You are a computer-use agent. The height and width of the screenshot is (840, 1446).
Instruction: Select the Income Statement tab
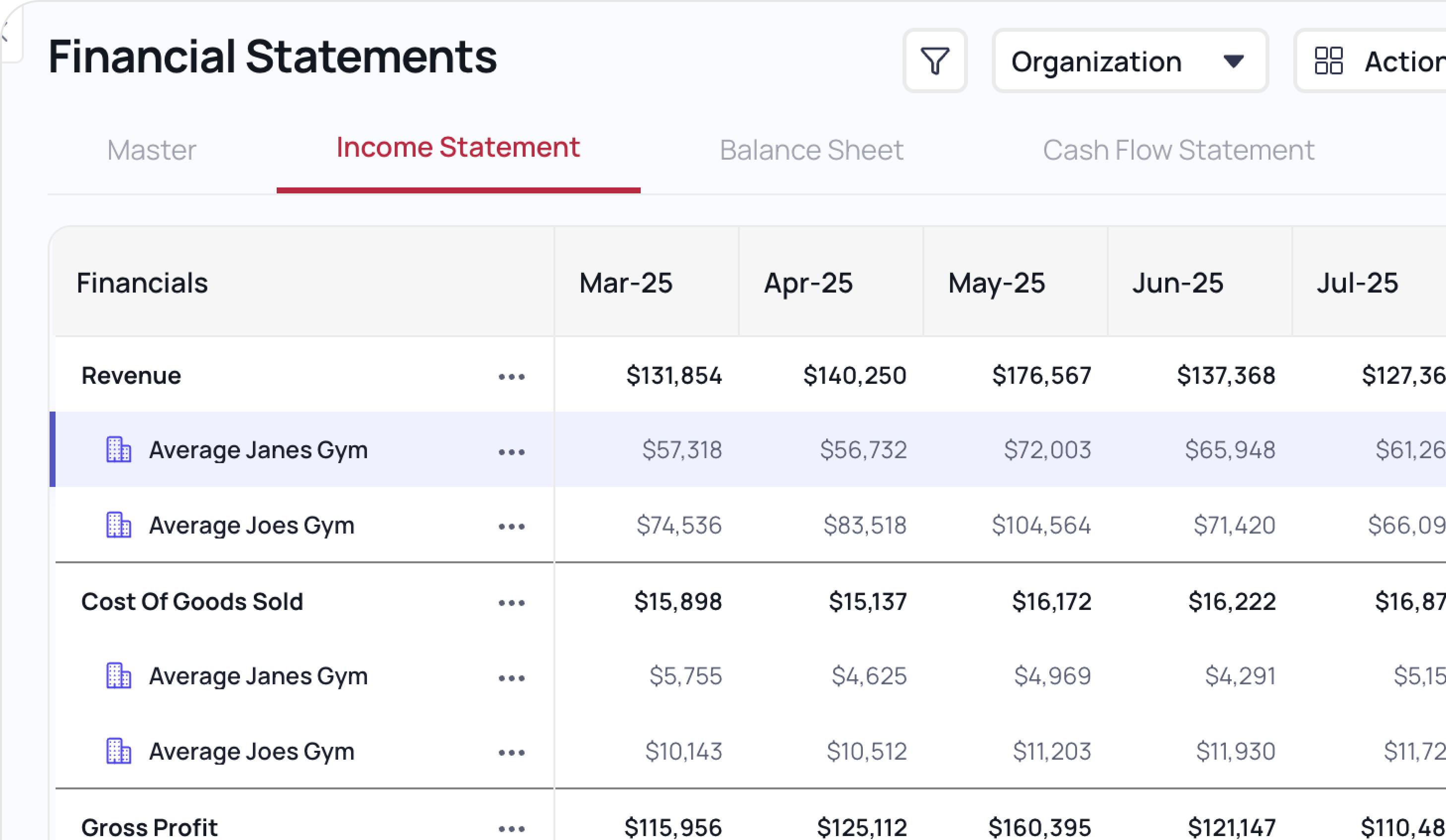coord(458,148)
